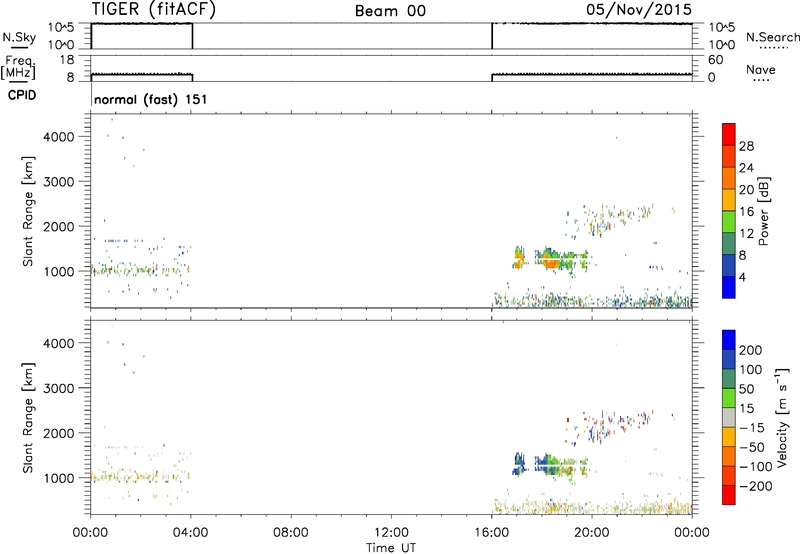Click the -100 label on velocity colorbar
800x554 pixels.
756,467
